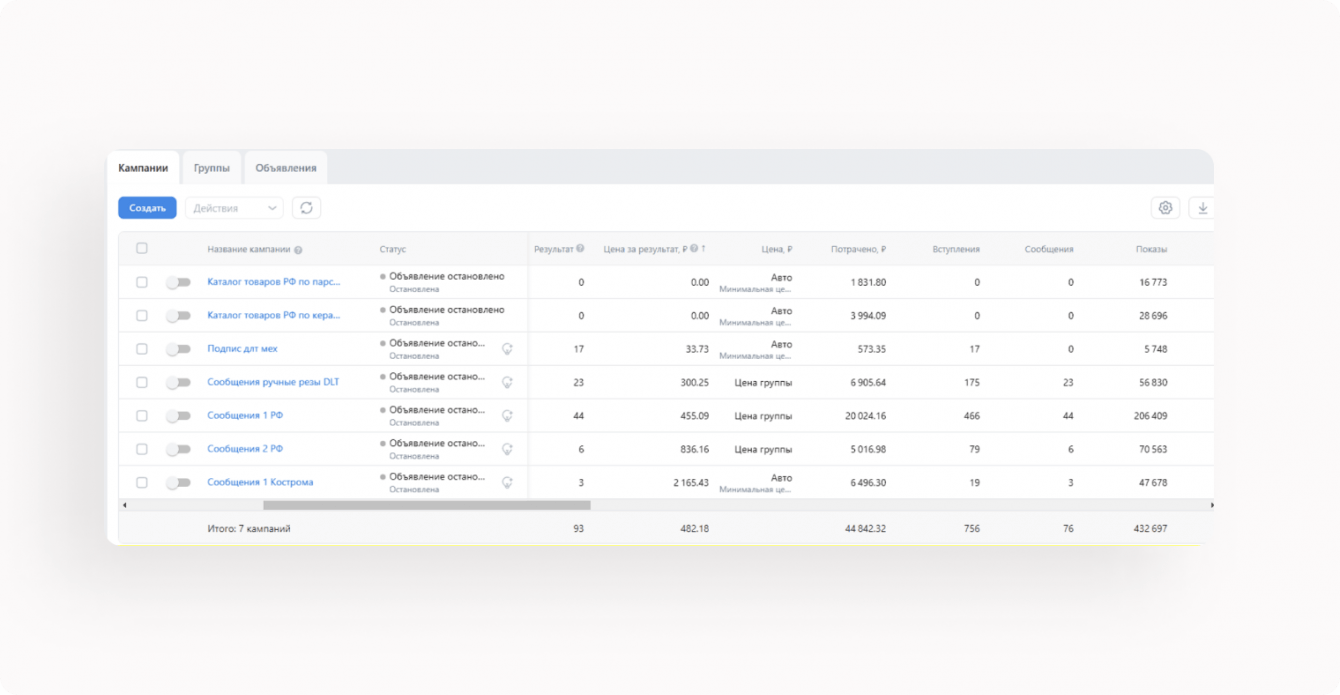Open campaign Каталог товаров РФ по кера

pos(274,315)
